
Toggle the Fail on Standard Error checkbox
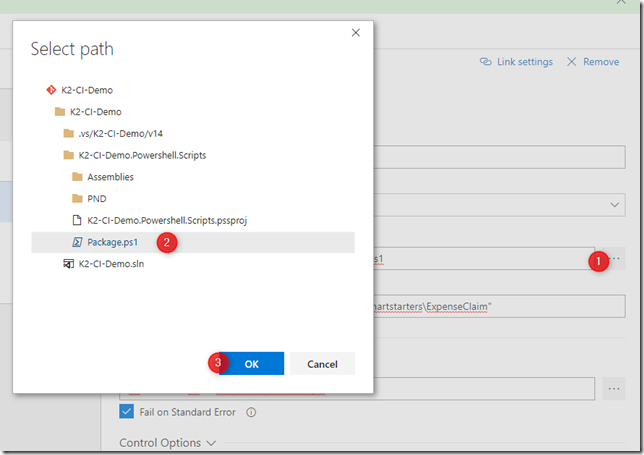point(126,411)
